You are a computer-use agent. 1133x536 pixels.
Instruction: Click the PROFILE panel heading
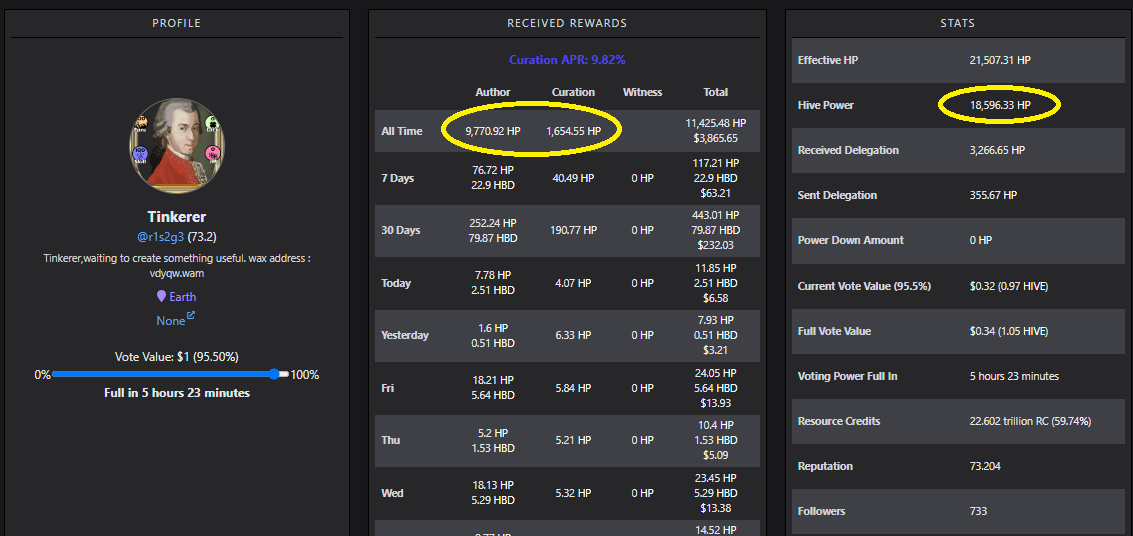tap(176, 23)
